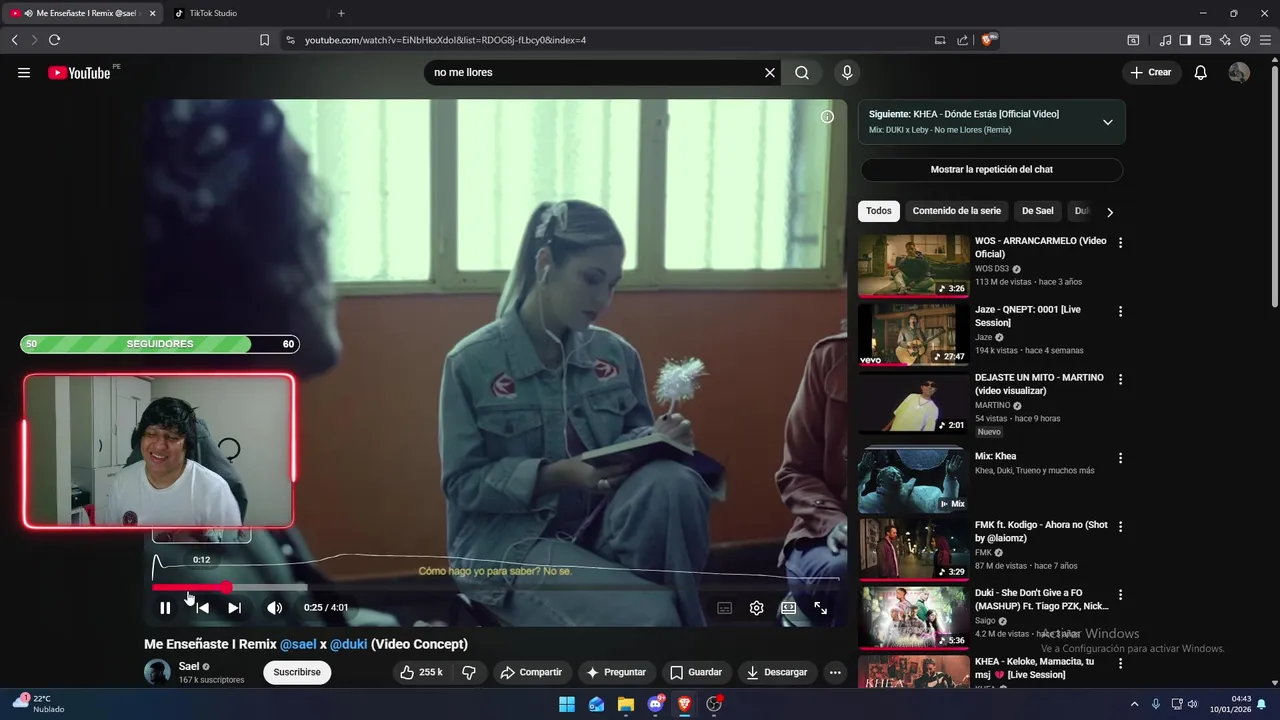Bookmark this page in the address bar
The image size is (1280, 720).
tap(264, 40)
